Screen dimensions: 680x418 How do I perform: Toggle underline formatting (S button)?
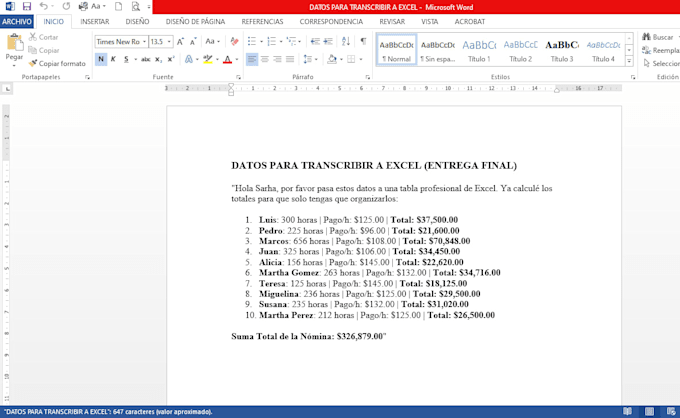click(x=126, y=59)
